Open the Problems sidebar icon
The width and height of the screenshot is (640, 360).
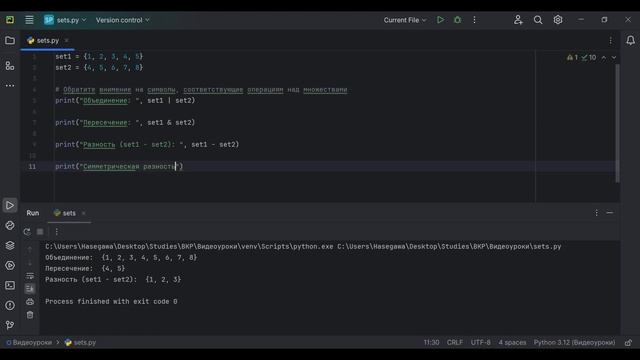click(x=10, y=305)
